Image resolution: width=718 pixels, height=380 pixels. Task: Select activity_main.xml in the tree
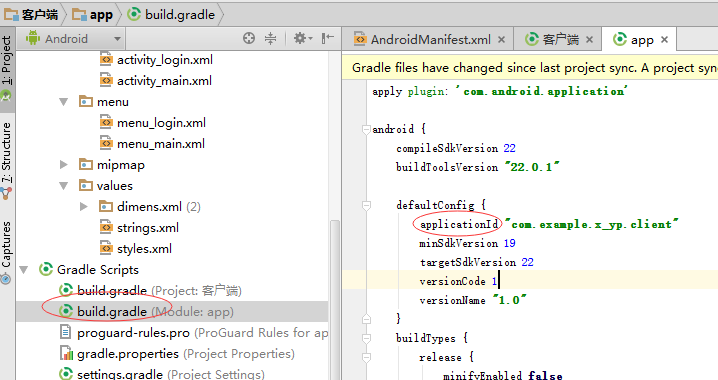tap(156, 81)
